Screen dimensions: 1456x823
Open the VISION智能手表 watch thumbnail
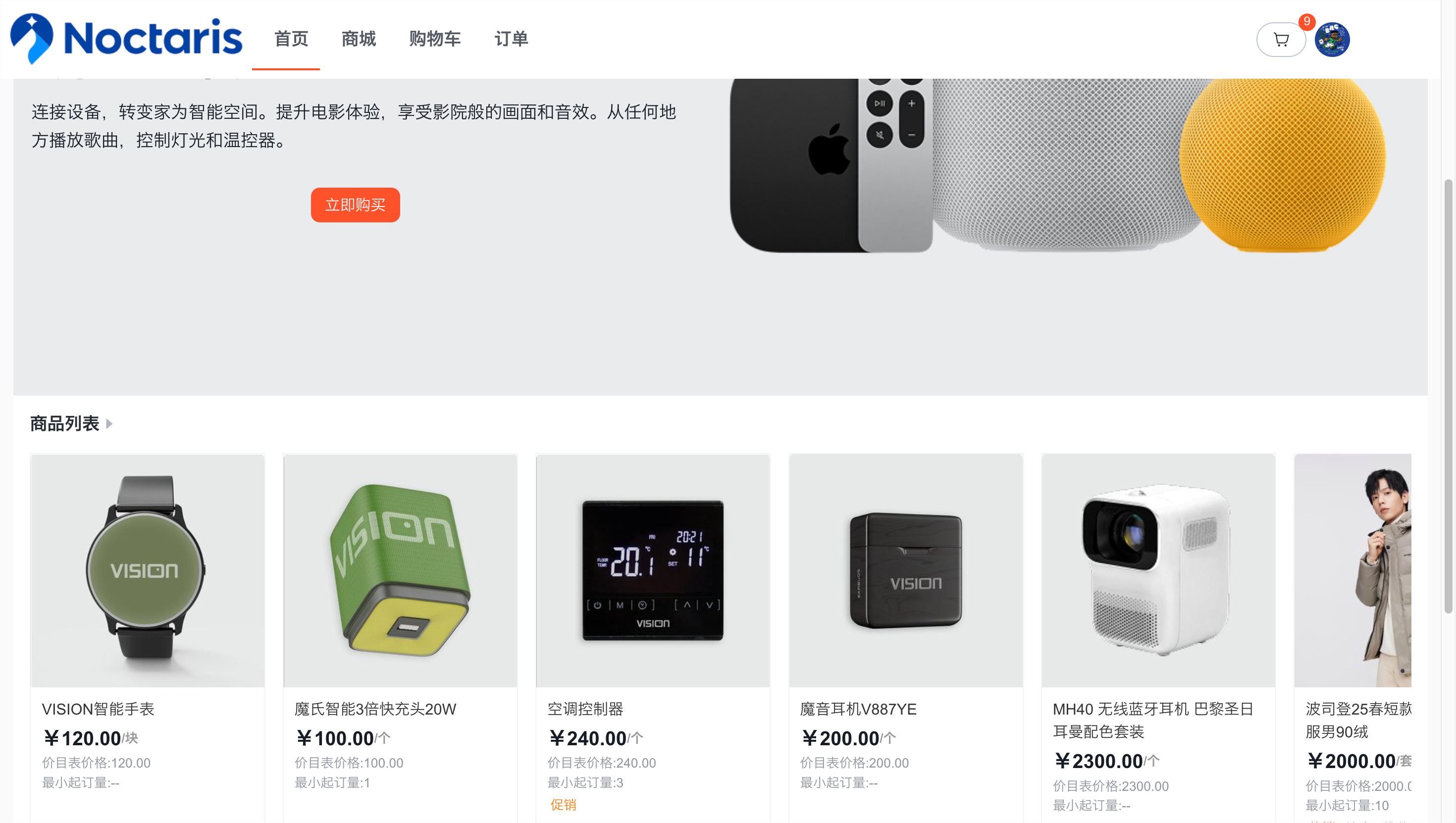[x=148, y=570]
